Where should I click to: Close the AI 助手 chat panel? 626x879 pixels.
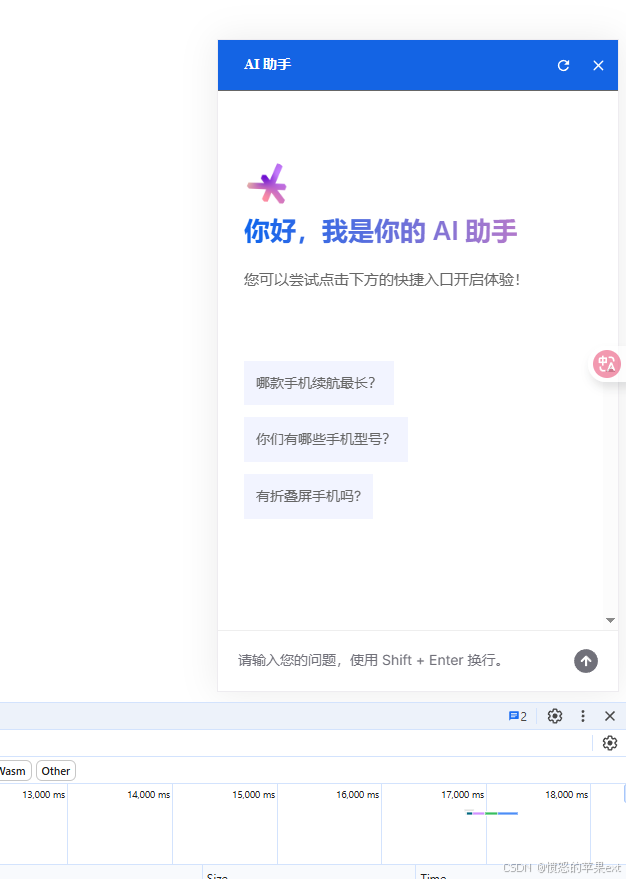598,66
